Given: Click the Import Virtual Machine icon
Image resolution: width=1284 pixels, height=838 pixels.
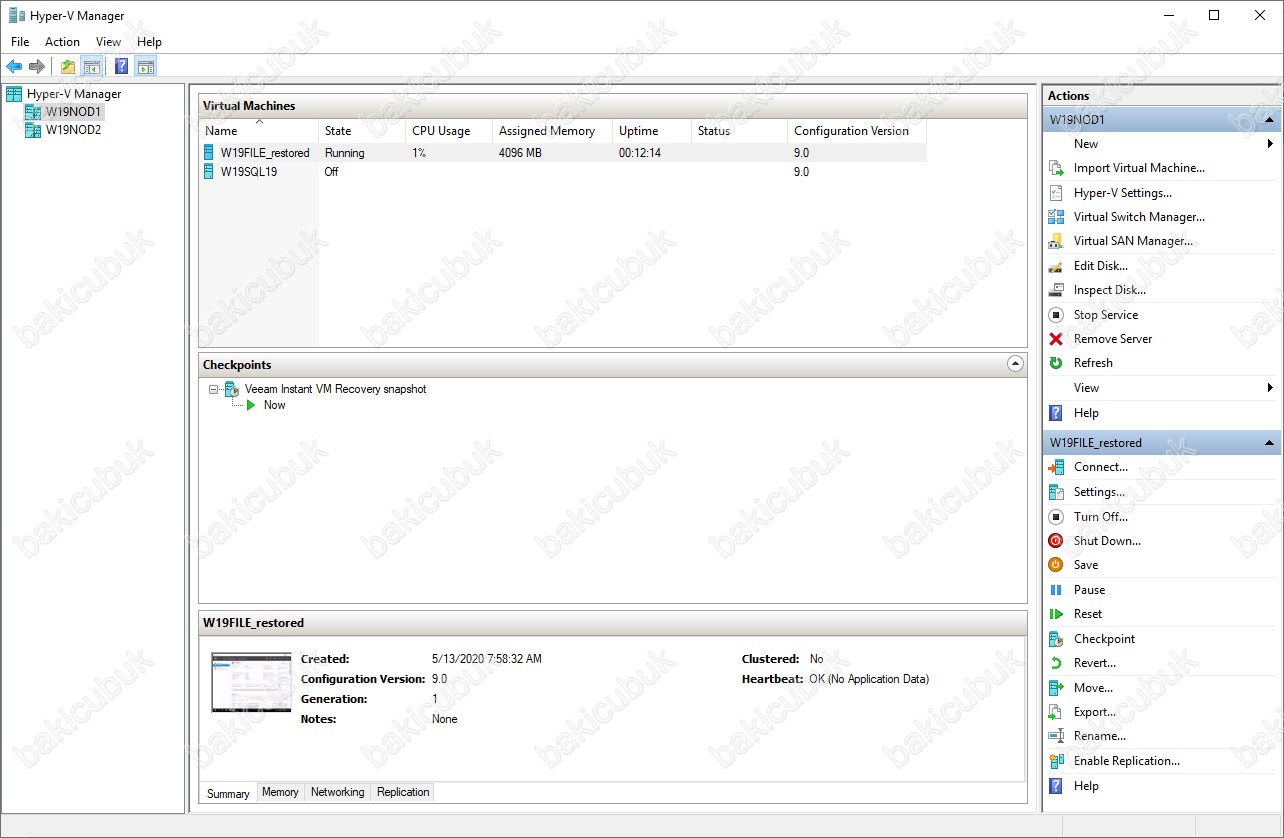Looking at the screenshot, I should click(x=1055, y=168).
